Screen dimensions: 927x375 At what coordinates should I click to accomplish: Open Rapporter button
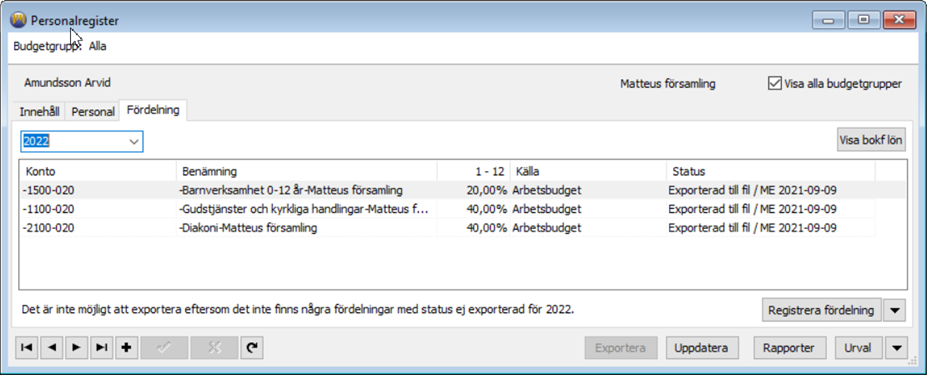(789, 348)
